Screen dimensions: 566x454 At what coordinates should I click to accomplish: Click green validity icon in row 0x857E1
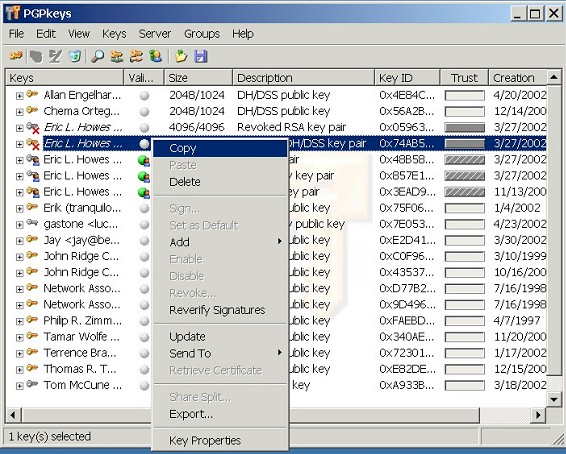point(144,176)
